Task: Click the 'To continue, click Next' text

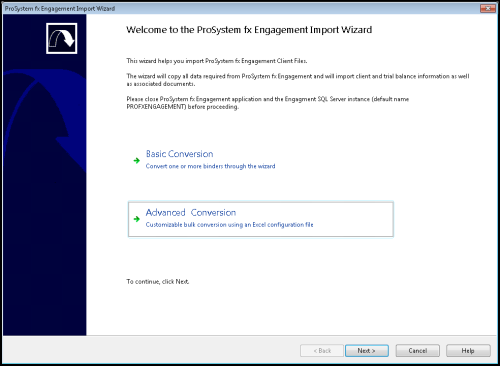Action: click(158, 282)
